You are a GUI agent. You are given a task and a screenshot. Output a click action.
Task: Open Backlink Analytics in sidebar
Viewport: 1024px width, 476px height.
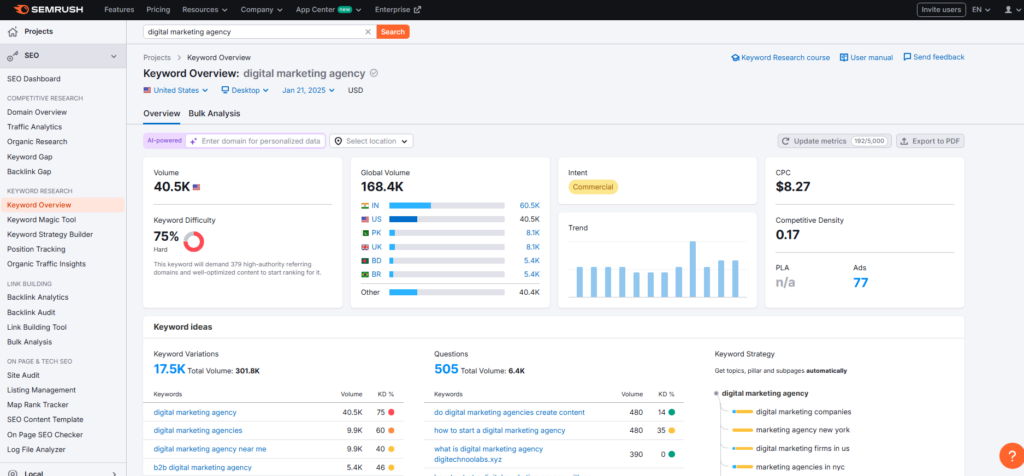pyautogui.click(x=37, y=298)
